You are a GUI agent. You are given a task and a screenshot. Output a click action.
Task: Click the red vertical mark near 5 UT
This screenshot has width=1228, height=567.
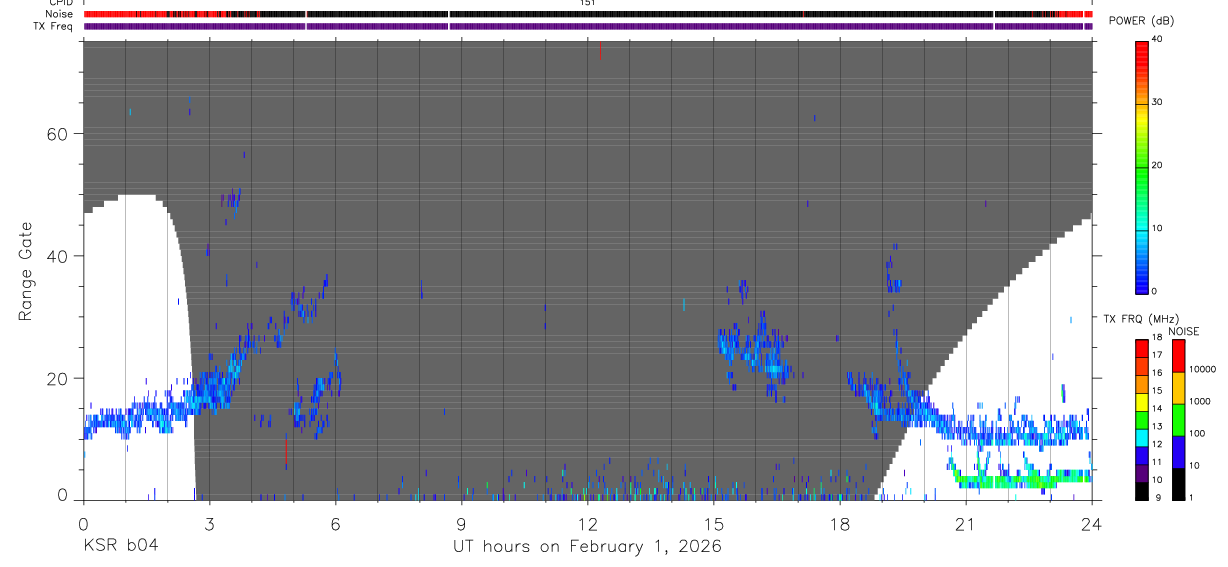286,450
